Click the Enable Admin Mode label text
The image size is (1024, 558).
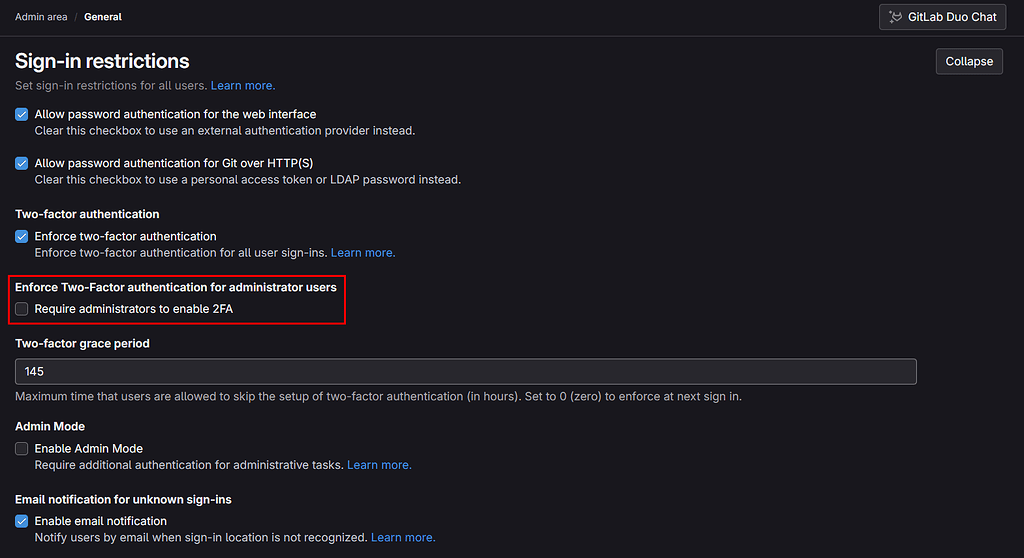click(89, 449)
